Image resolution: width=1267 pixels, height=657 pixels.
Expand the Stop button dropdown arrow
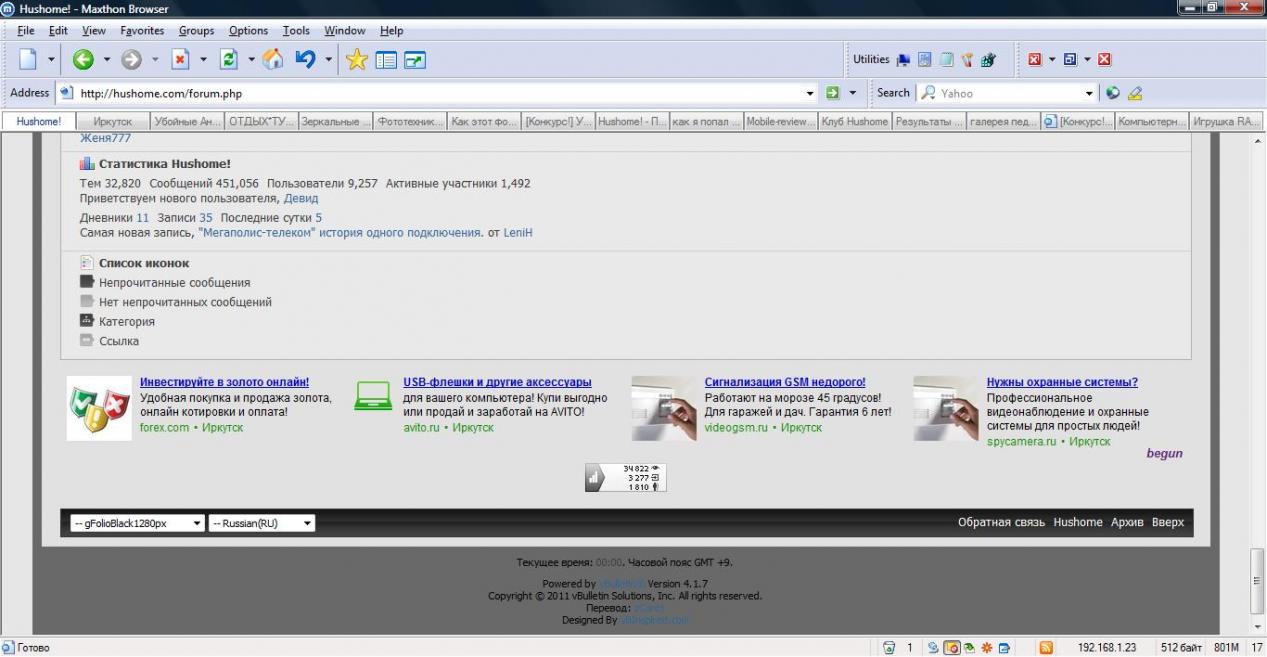(x=203, y=60)
